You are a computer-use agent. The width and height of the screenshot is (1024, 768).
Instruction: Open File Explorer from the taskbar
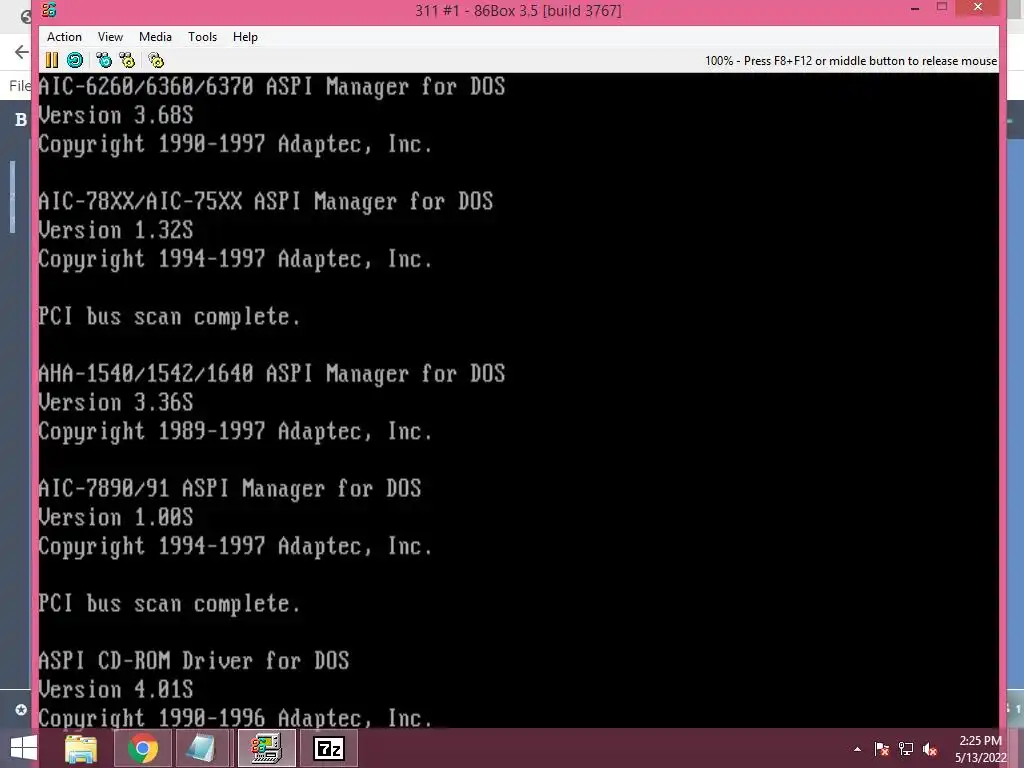[x=81, y=748]
